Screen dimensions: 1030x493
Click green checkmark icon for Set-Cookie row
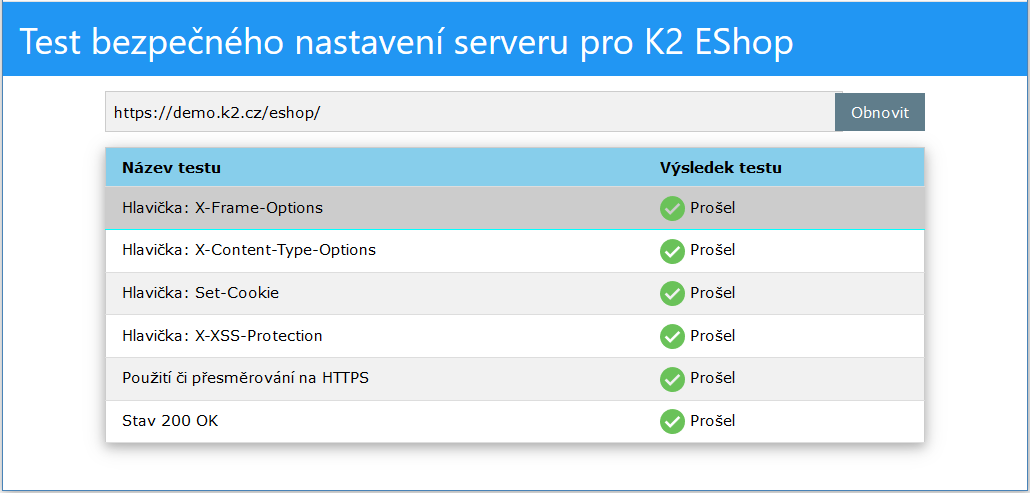click(x=672, y=293)
